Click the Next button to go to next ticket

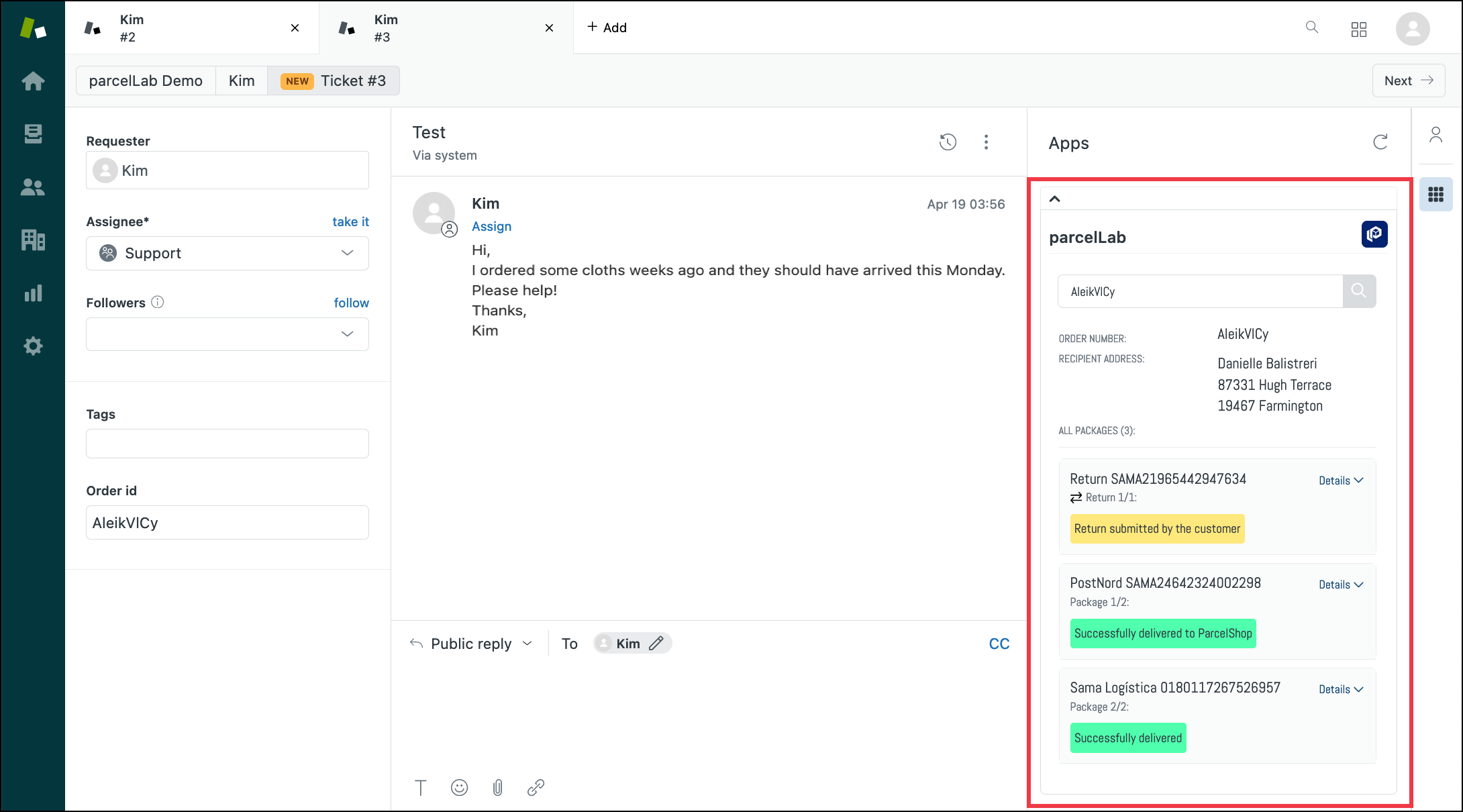coord(1408,80)
